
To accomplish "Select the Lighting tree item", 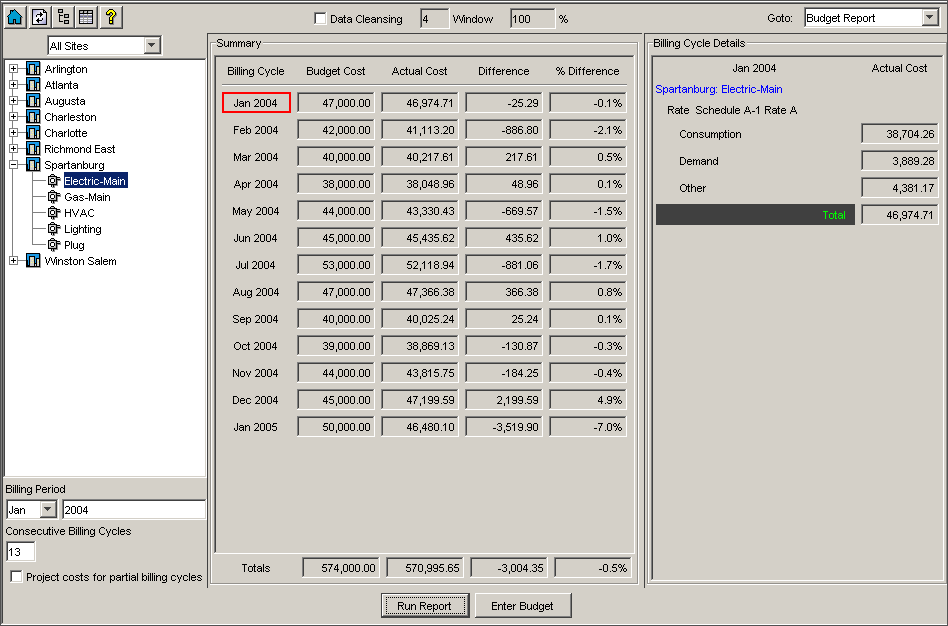I will (82, 229).
